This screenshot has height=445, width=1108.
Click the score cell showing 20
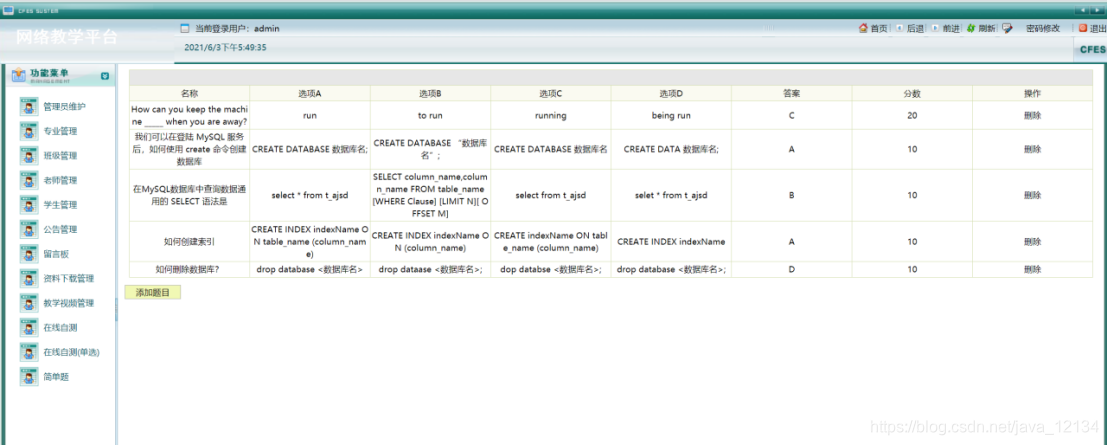tap(912, 116)
